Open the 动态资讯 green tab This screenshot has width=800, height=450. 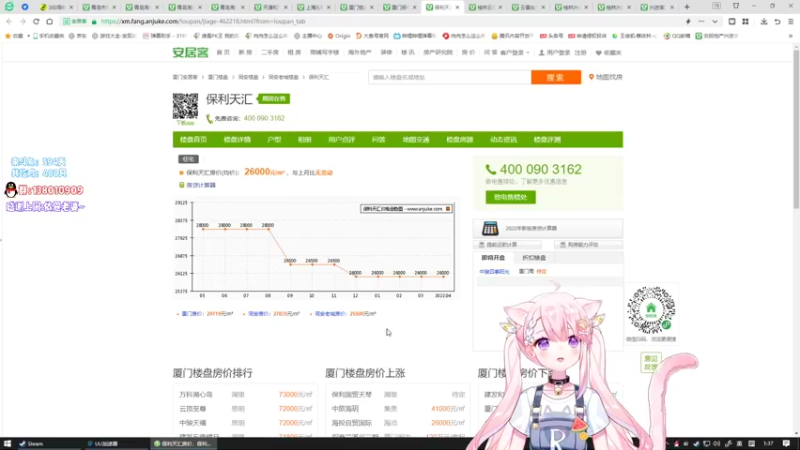(x=504, y=139)
